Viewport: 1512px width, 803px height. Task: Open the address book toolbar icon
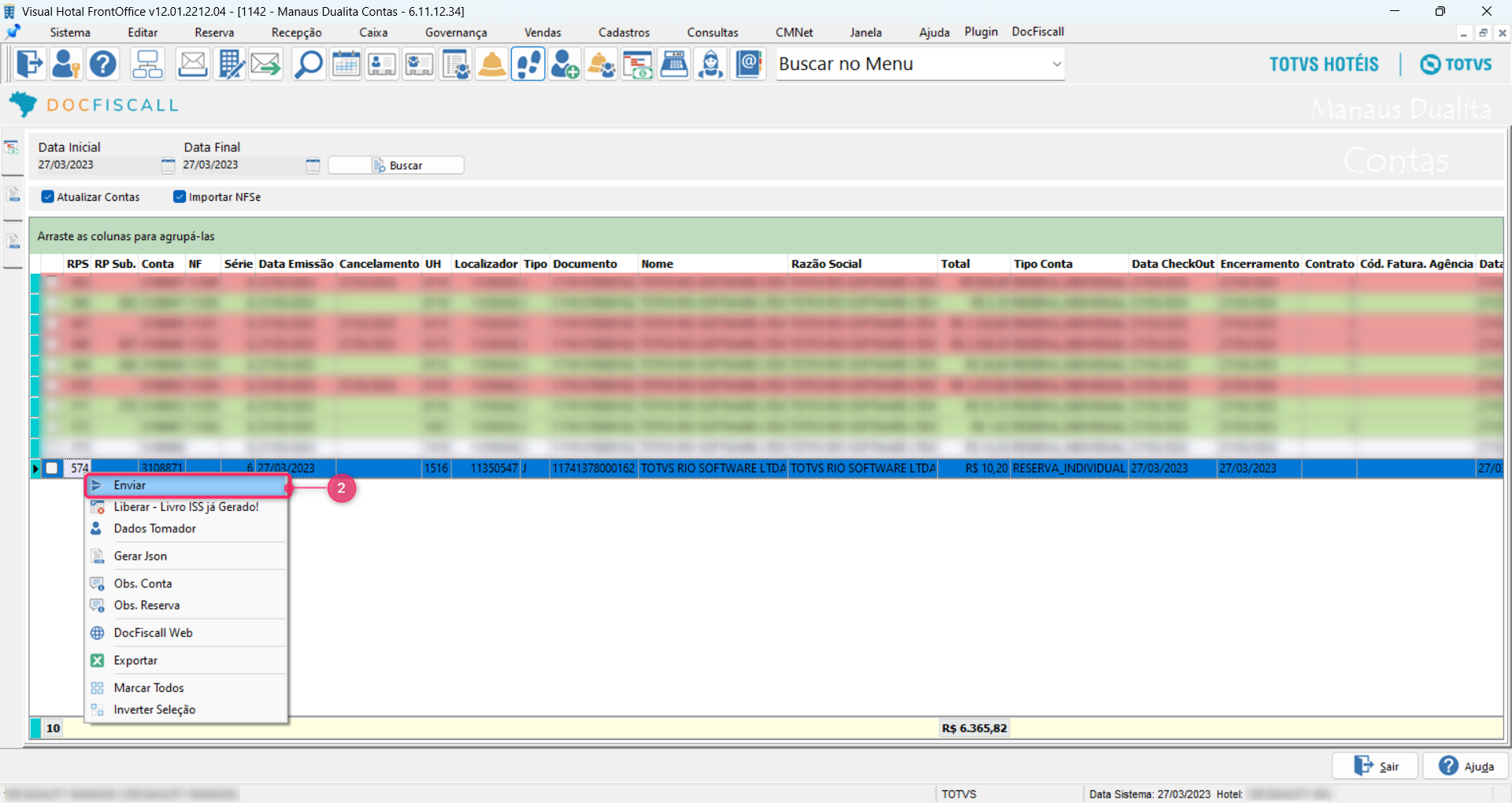coord(749,64)
